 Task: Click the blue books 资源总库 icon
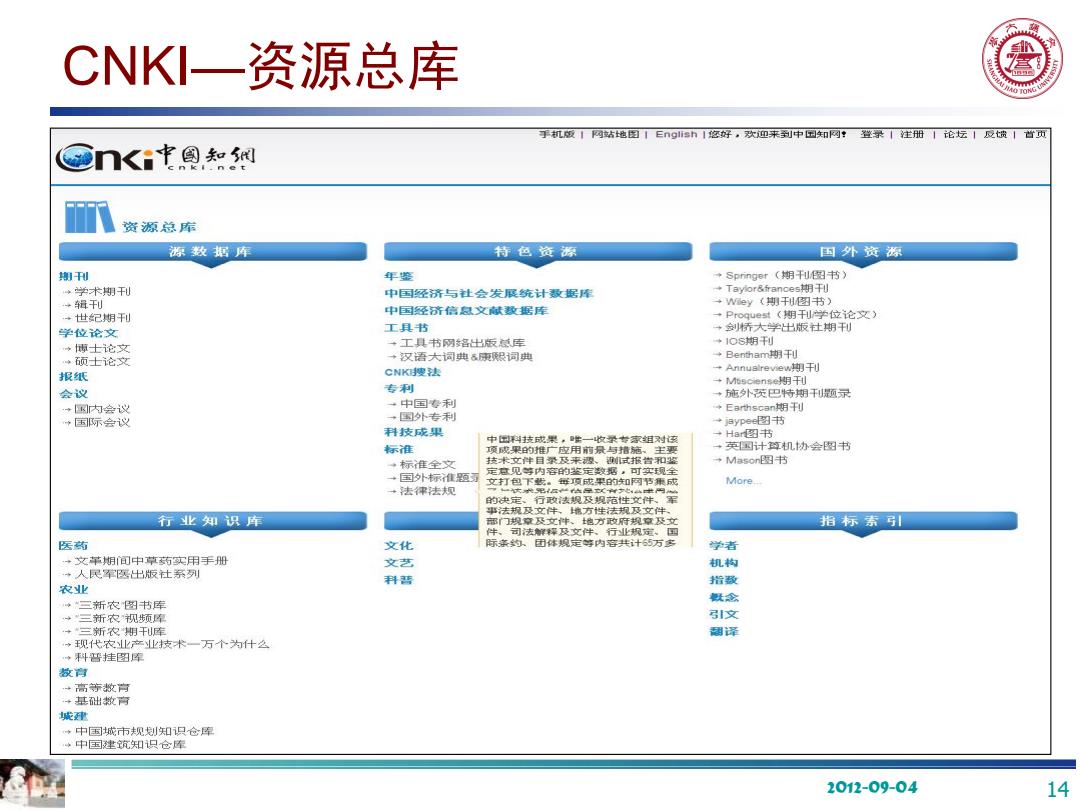coord(90,217)
